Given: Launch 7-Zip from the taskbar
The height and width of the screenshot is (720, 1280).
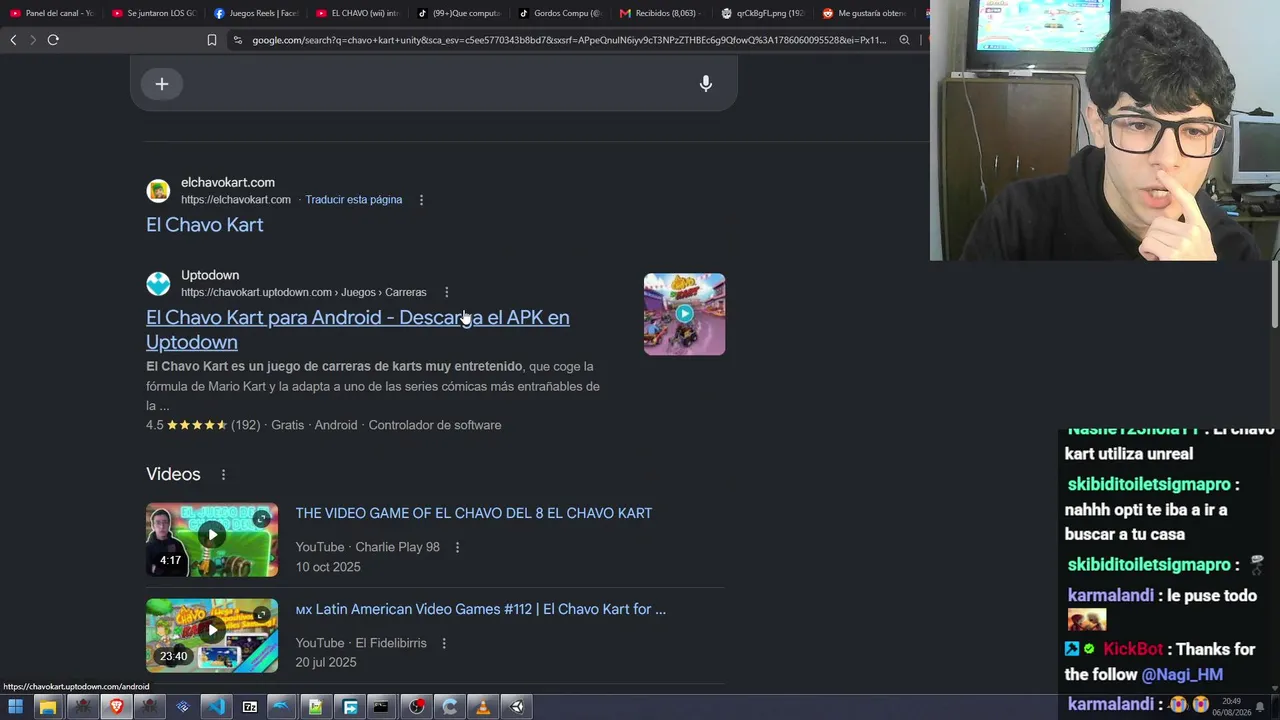Looking at the screenshot, I should click(x=250, y=707).
